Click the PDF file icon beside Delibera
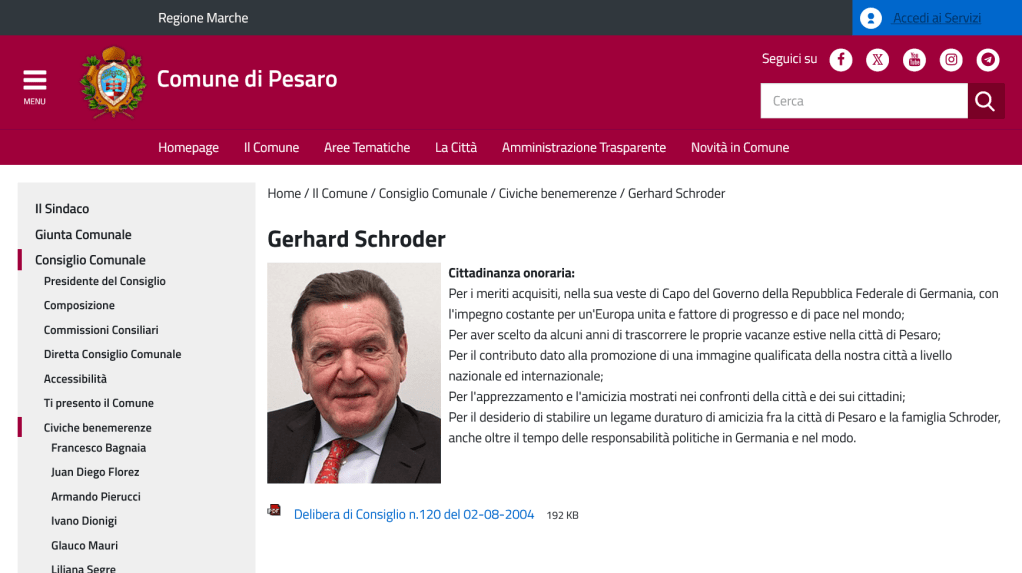Viewport: 1022px width, 573px height. click(274, 511)
